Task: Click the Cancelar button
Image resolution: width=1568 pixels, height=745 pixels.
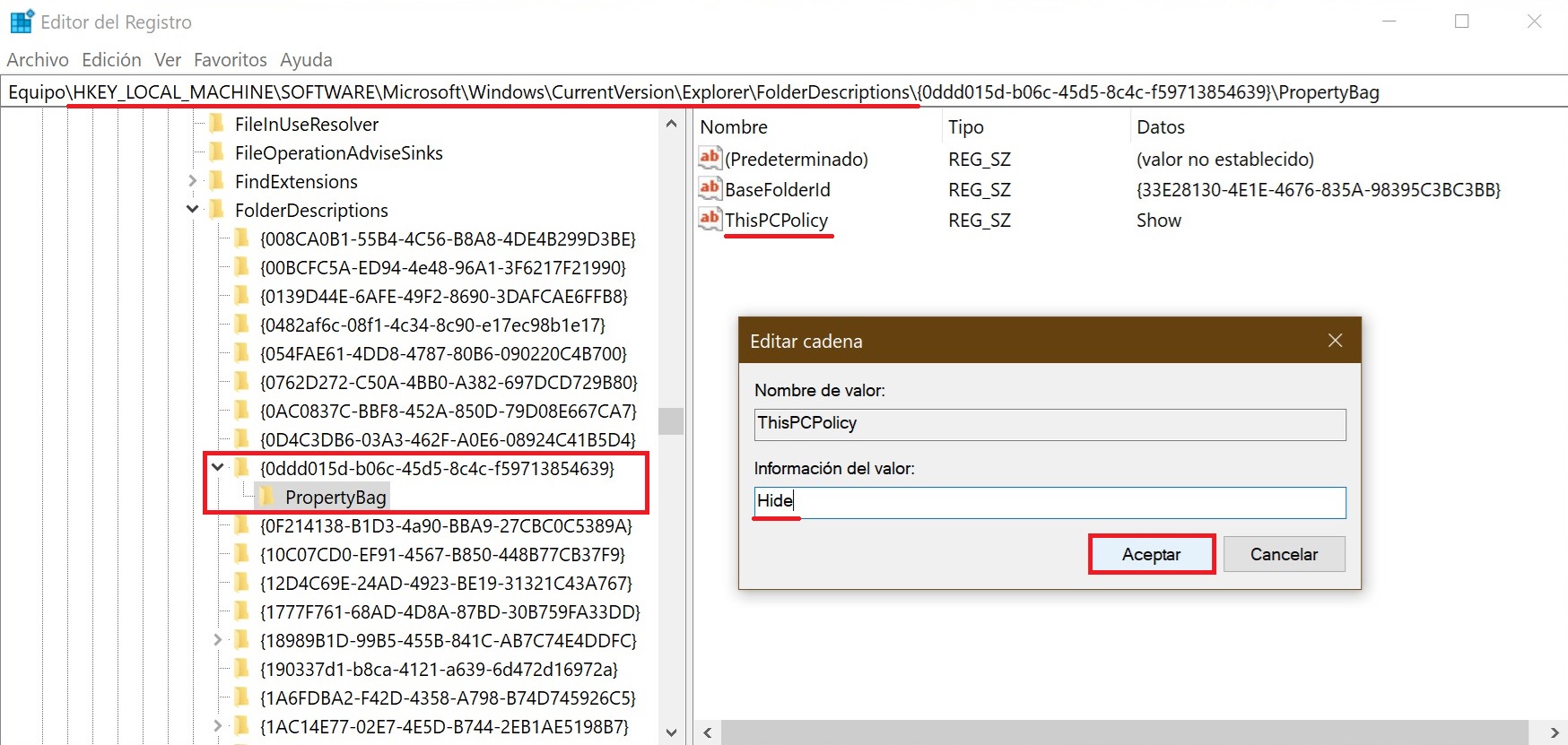Action: [x=1285, y=554]
